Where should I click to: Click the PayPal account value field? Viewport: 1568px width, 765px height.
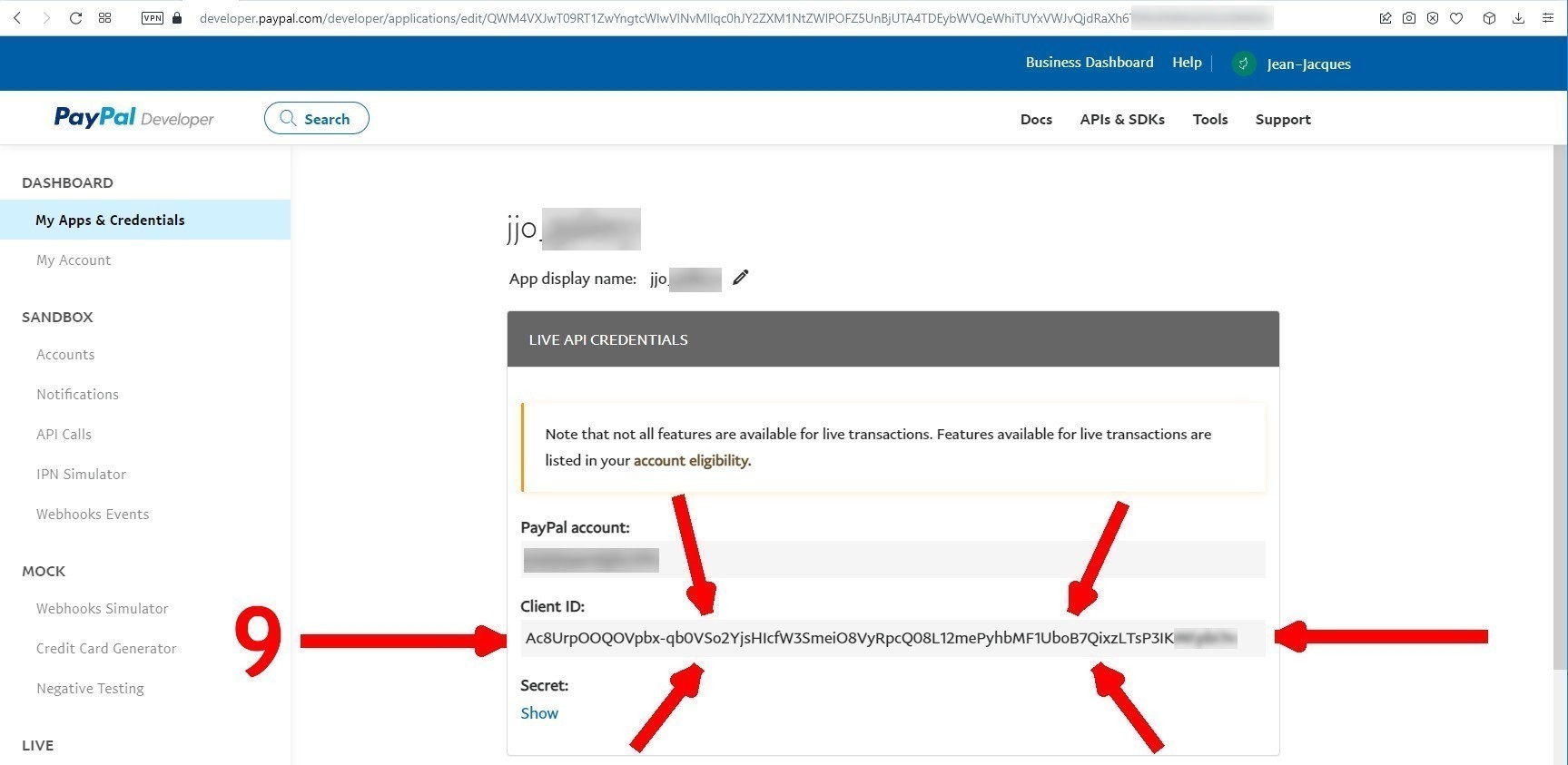coord(892,559)
